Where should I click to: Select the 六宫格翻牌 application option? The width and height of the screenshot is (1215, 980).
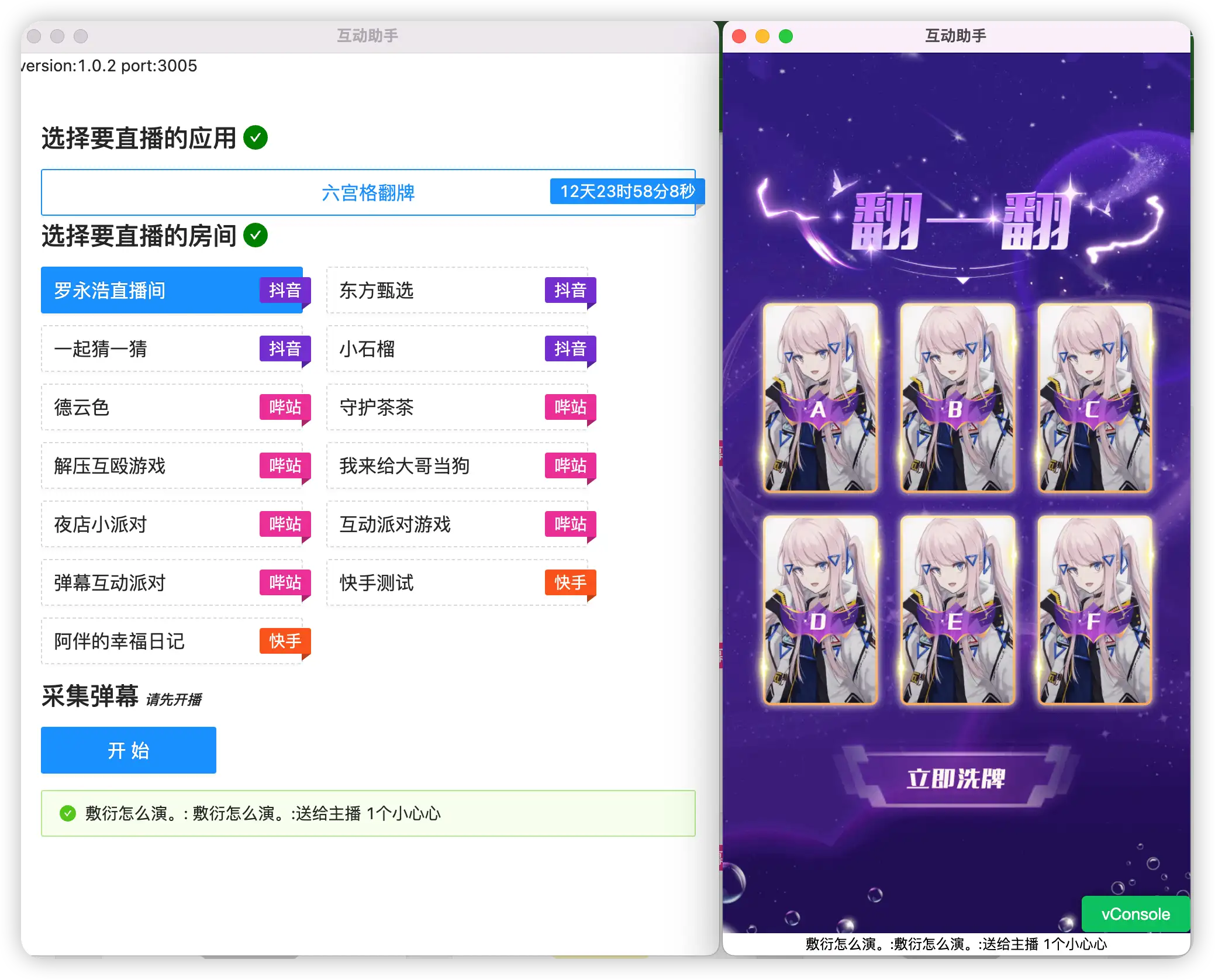point(368,192)
